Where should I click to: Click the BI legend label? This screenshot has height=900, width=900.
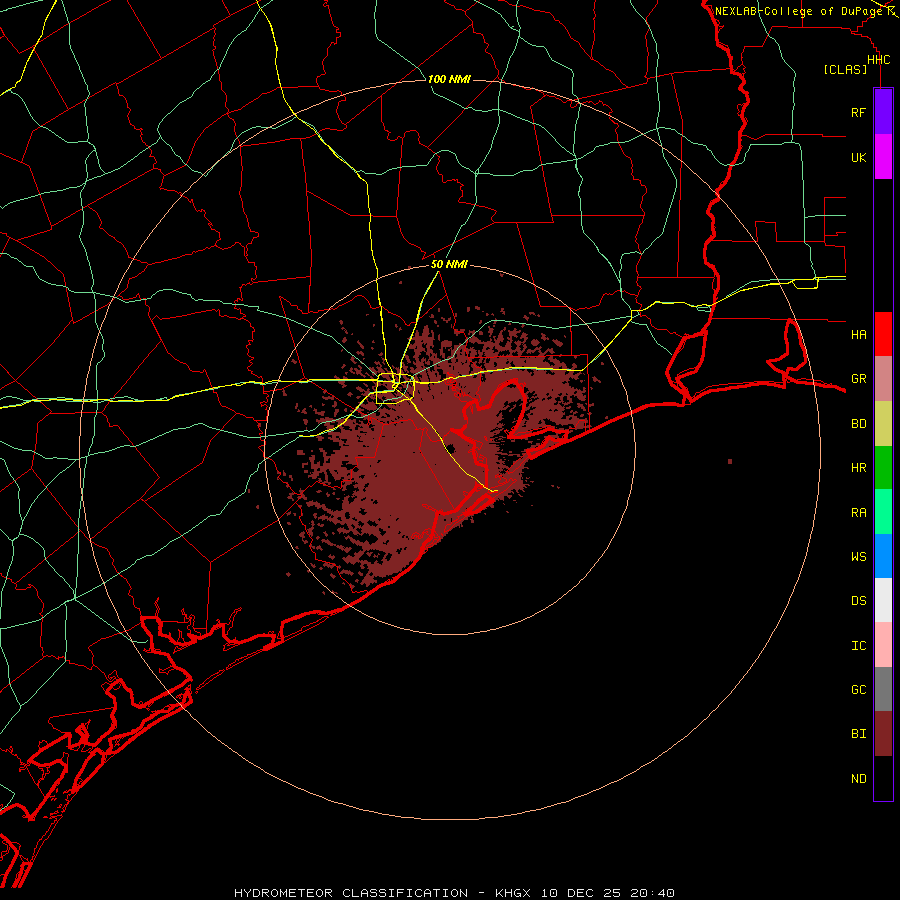point(858,734)
